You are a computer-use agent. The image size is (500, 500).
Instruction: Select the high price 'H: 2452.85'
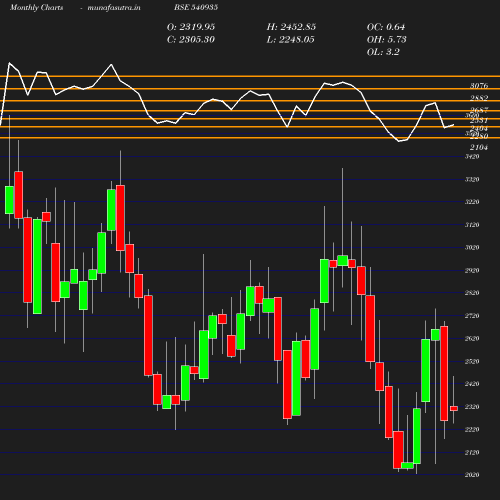[291, 27]
